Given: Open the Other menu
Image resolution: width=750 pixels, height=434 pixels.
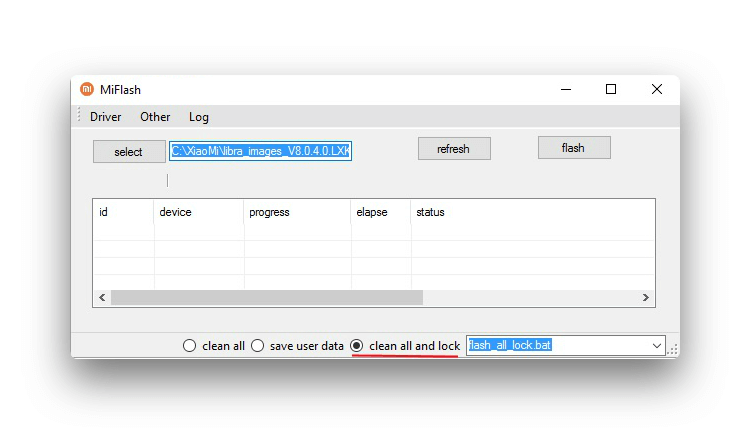Looking at the screenshot, I should click(155, 117).
